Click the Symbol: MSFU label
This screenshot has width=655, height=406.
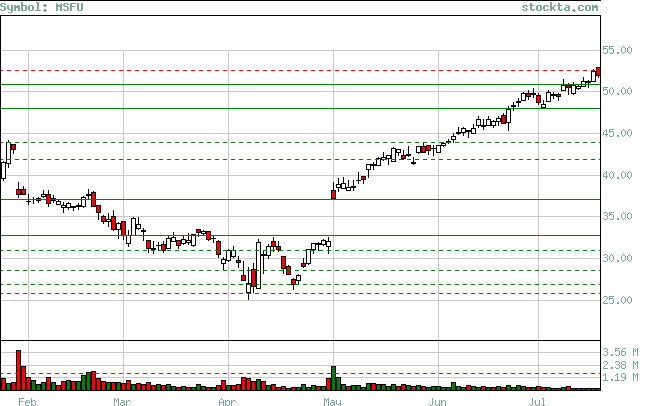pyautogui.click(x=42, y=7)
